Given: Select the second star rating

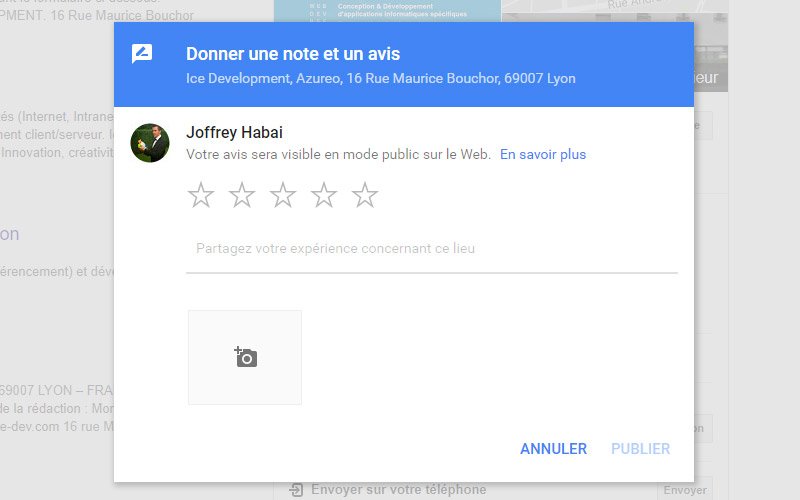Looking at the screenshot, I should click(242, 195).
